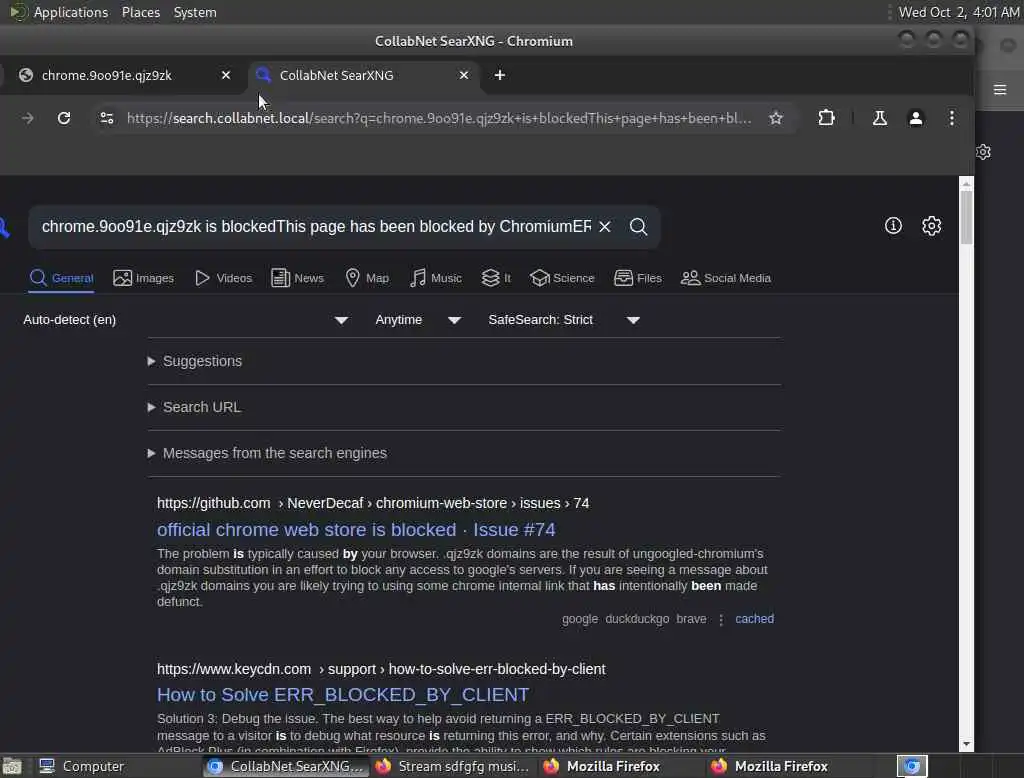This screenshot has height=778, width=1024.
Task: Switch to CollabNet SearXNG taskbar item
Action: (x=285, y=766)
